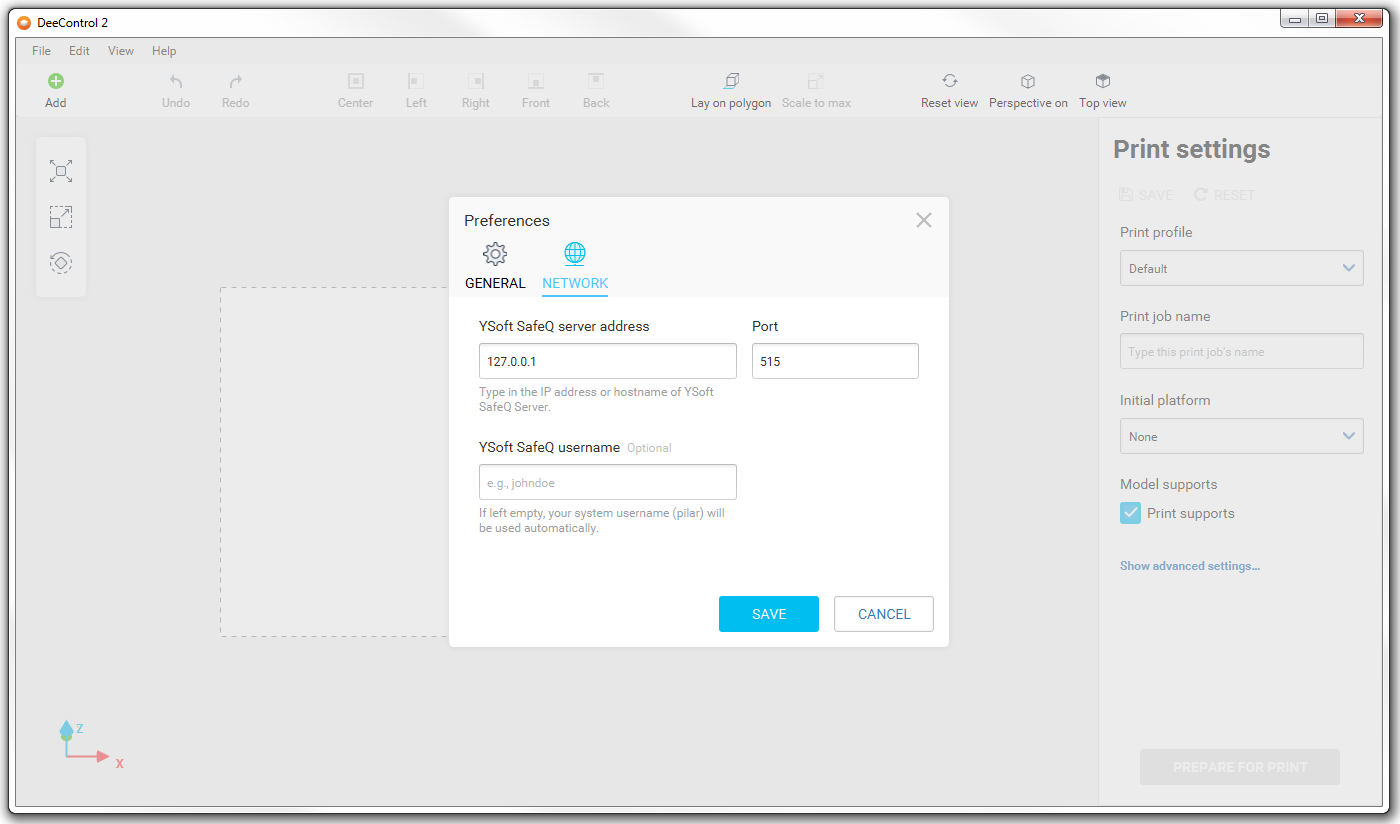The image size is (1400, 824).
Task: Click the fit-to-view icon in left panel
Action: (61, 171)
